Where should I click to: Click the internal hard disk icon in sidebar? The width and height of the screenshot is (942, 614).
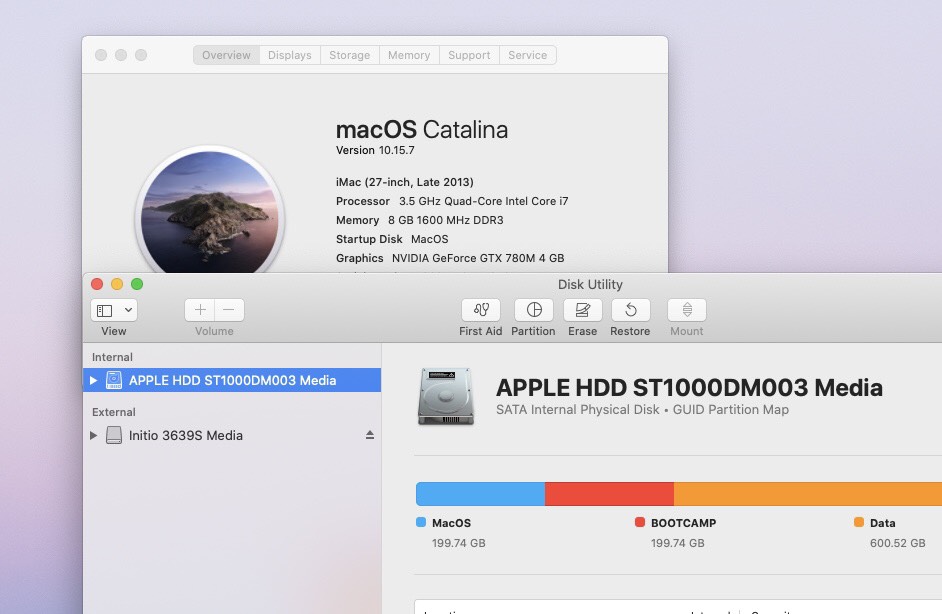click(114, 380)
